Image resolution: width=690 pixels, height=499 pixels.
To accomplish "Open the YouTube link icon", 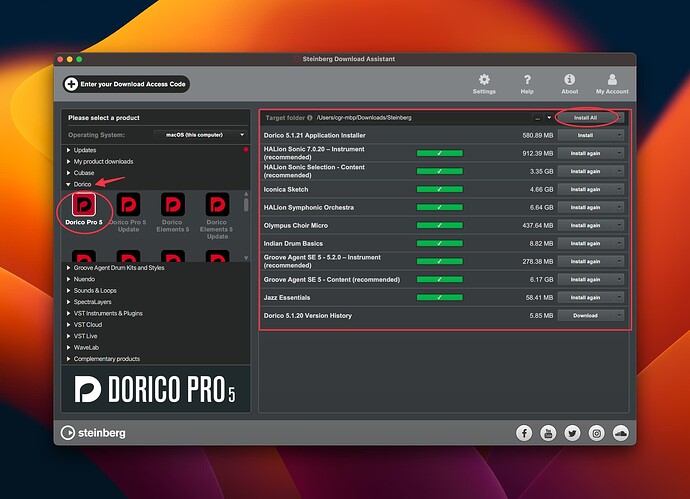I will click(x=548, y=433).
